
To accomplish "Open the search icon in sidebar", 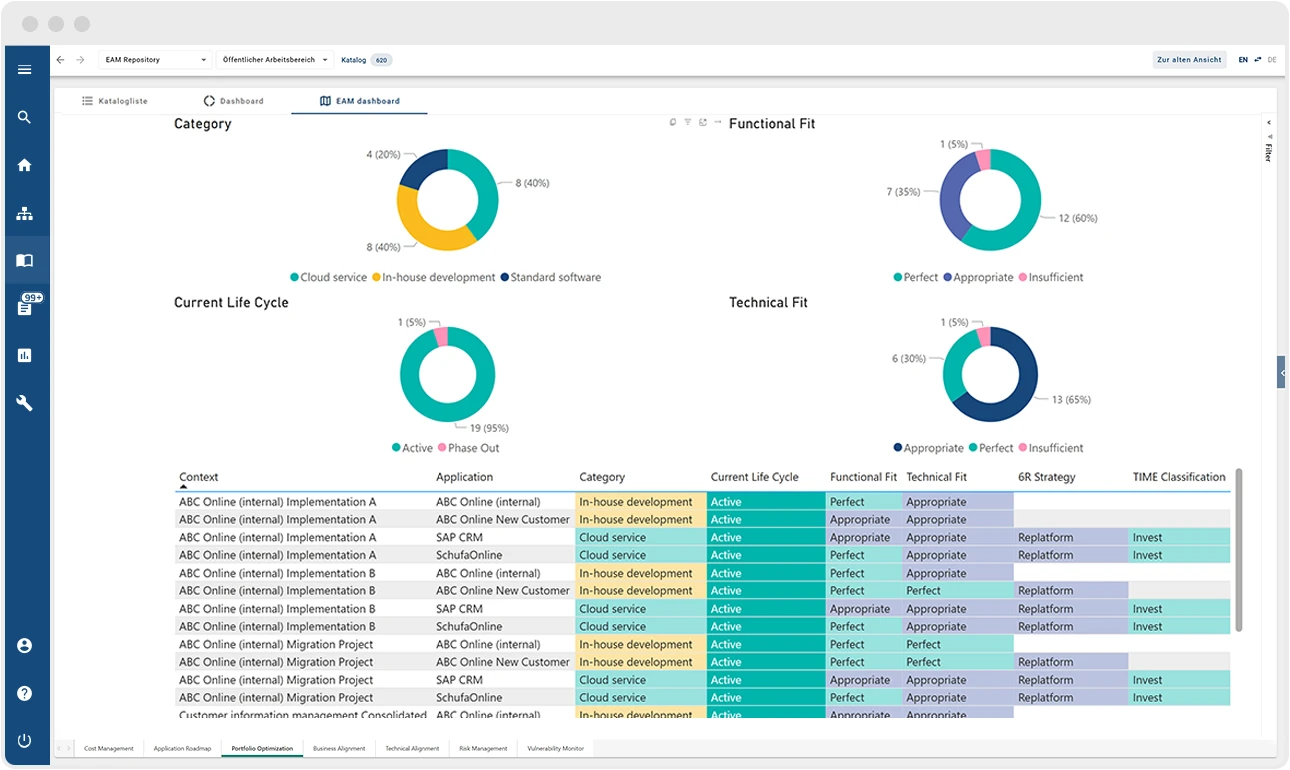I will [25, 117].
